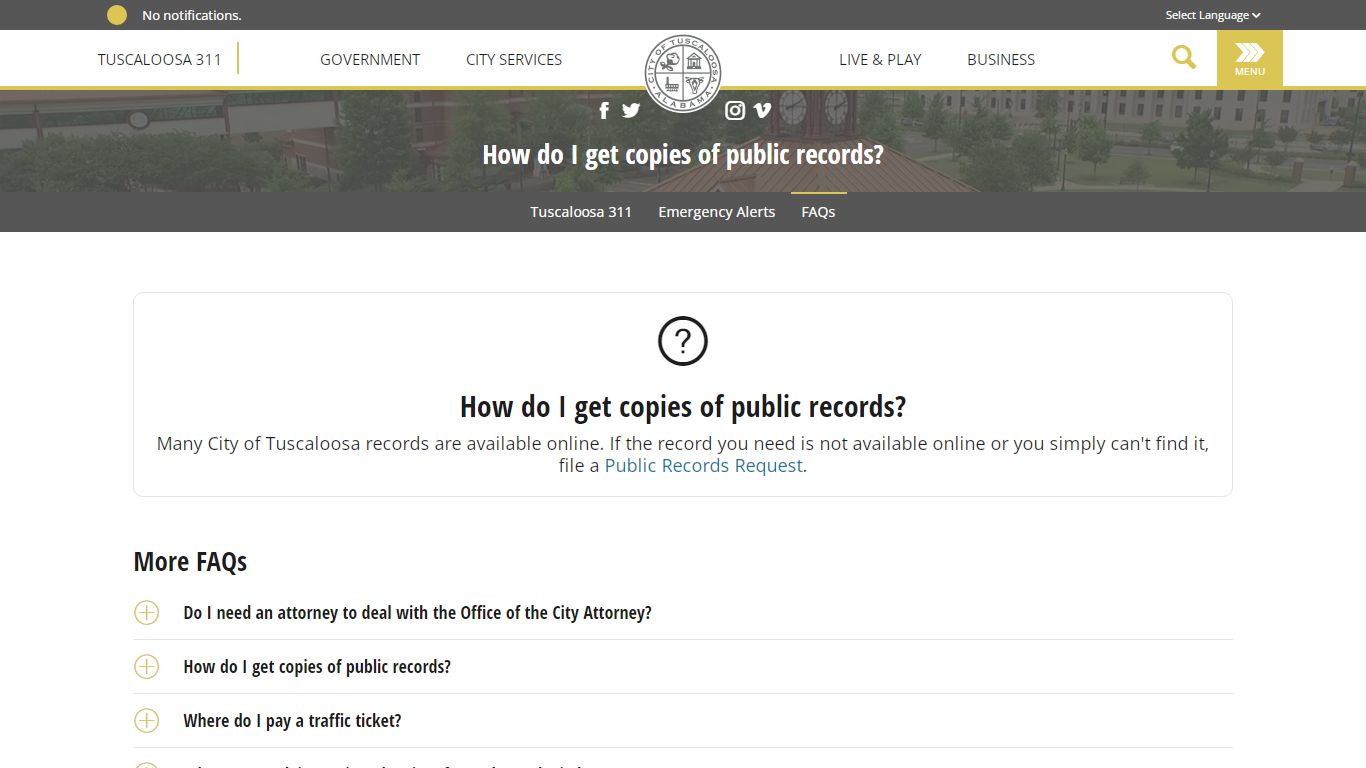
Task: Open the Instagram social icon
Action: 735,110
